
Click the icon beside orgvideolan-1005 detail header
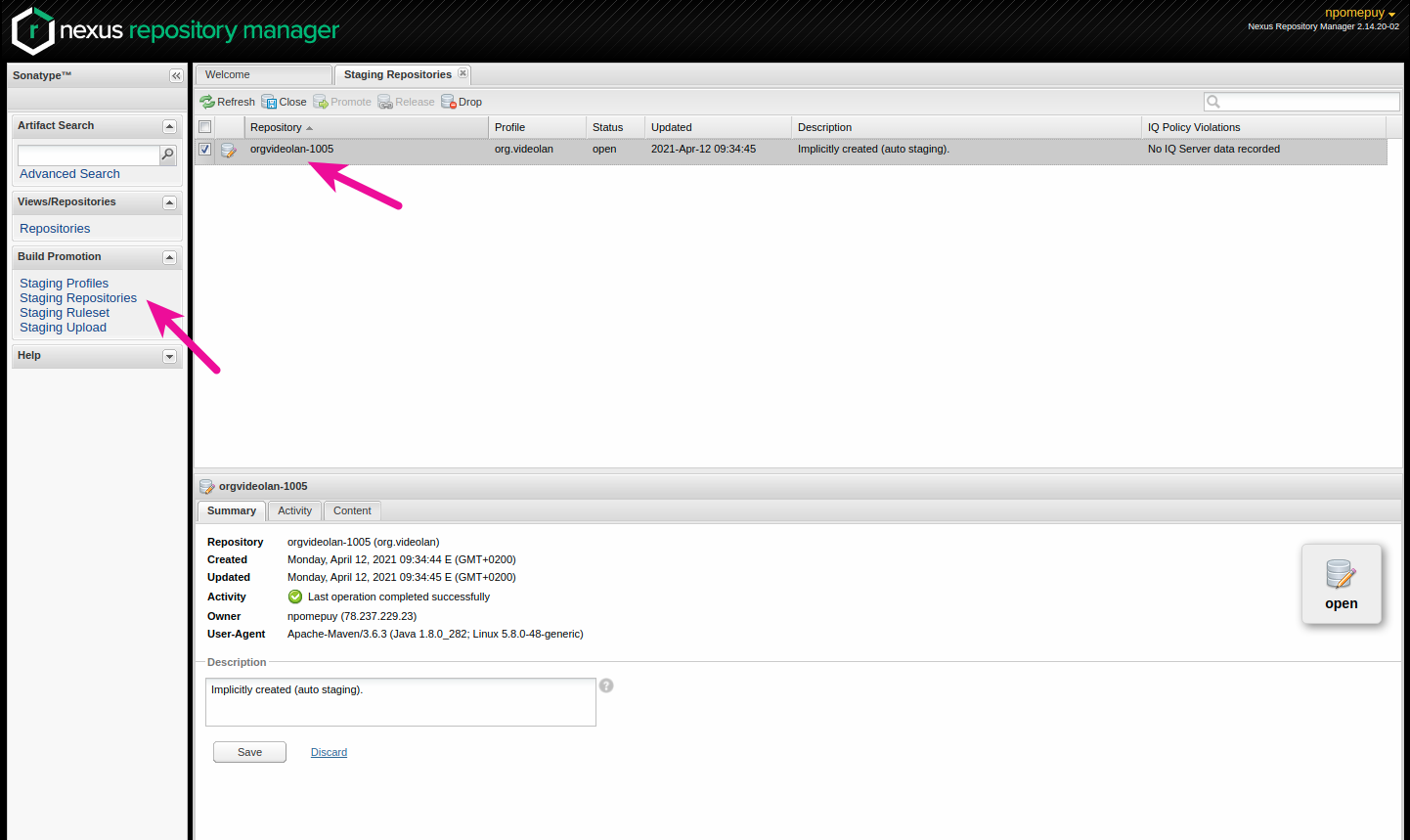(x=206, y=486)
